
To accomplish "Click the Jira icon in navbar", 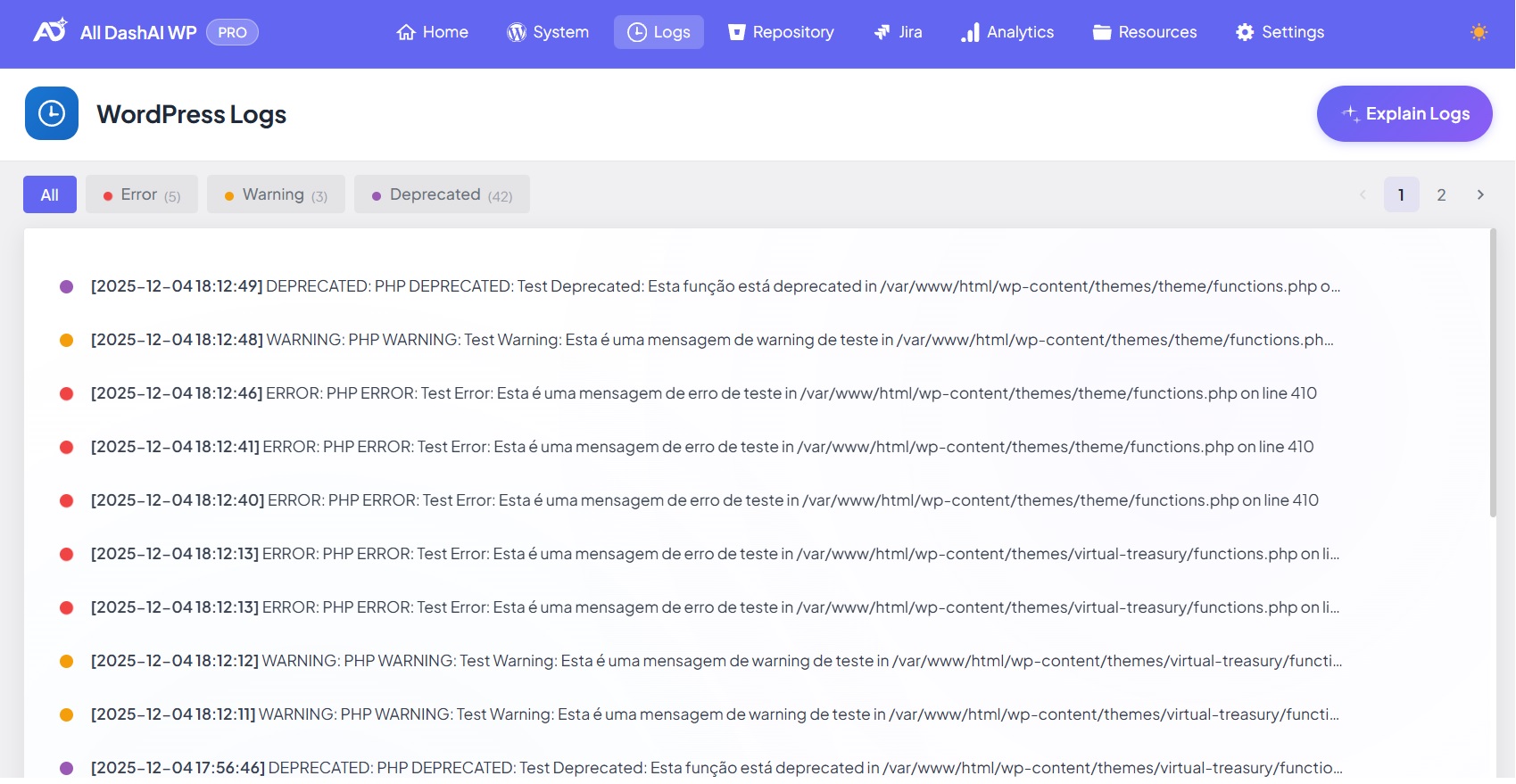I will click(882, 33).
